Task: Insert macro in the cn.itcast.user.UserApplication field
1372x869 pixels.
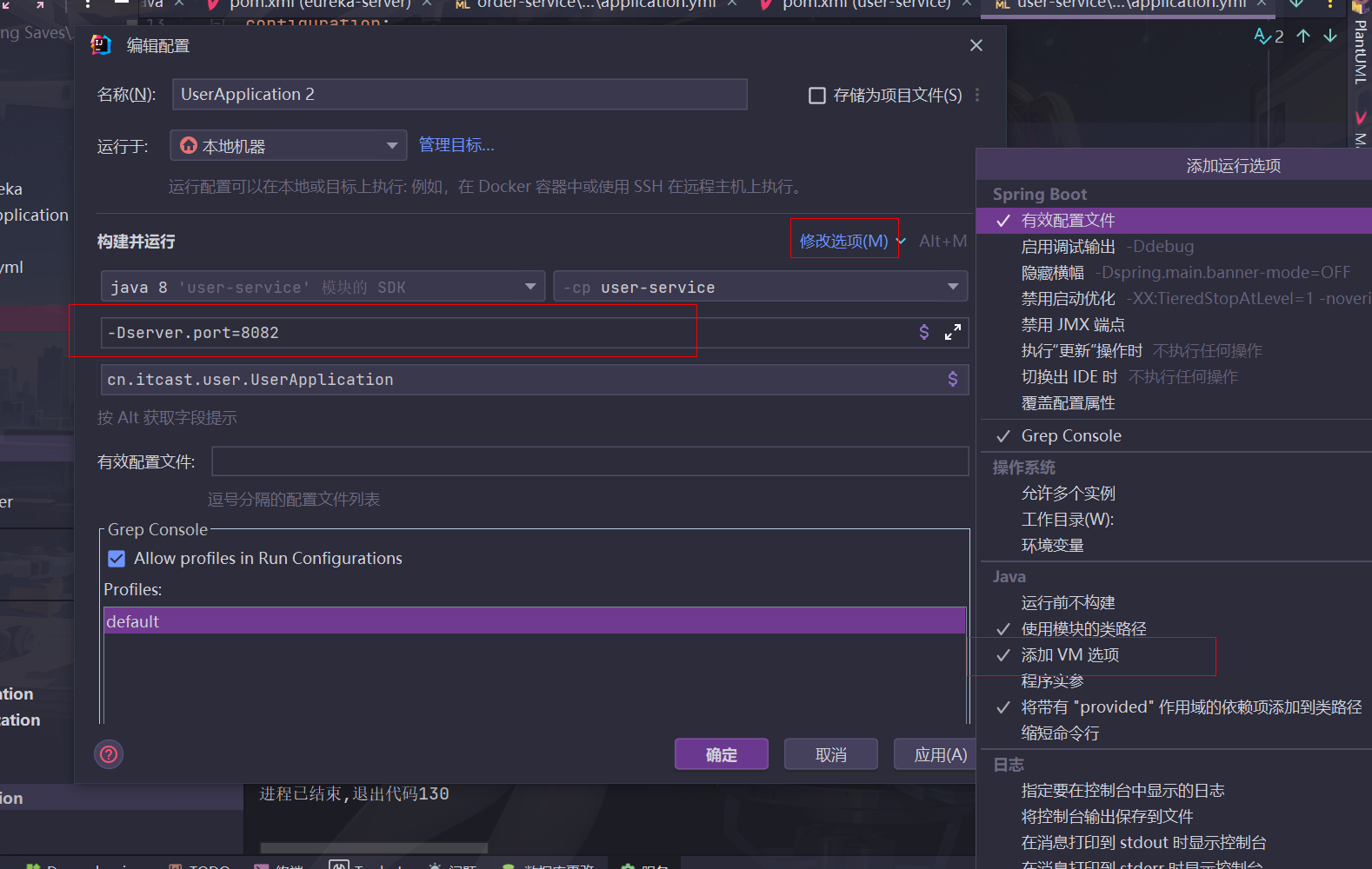Action: coord(953,379)
